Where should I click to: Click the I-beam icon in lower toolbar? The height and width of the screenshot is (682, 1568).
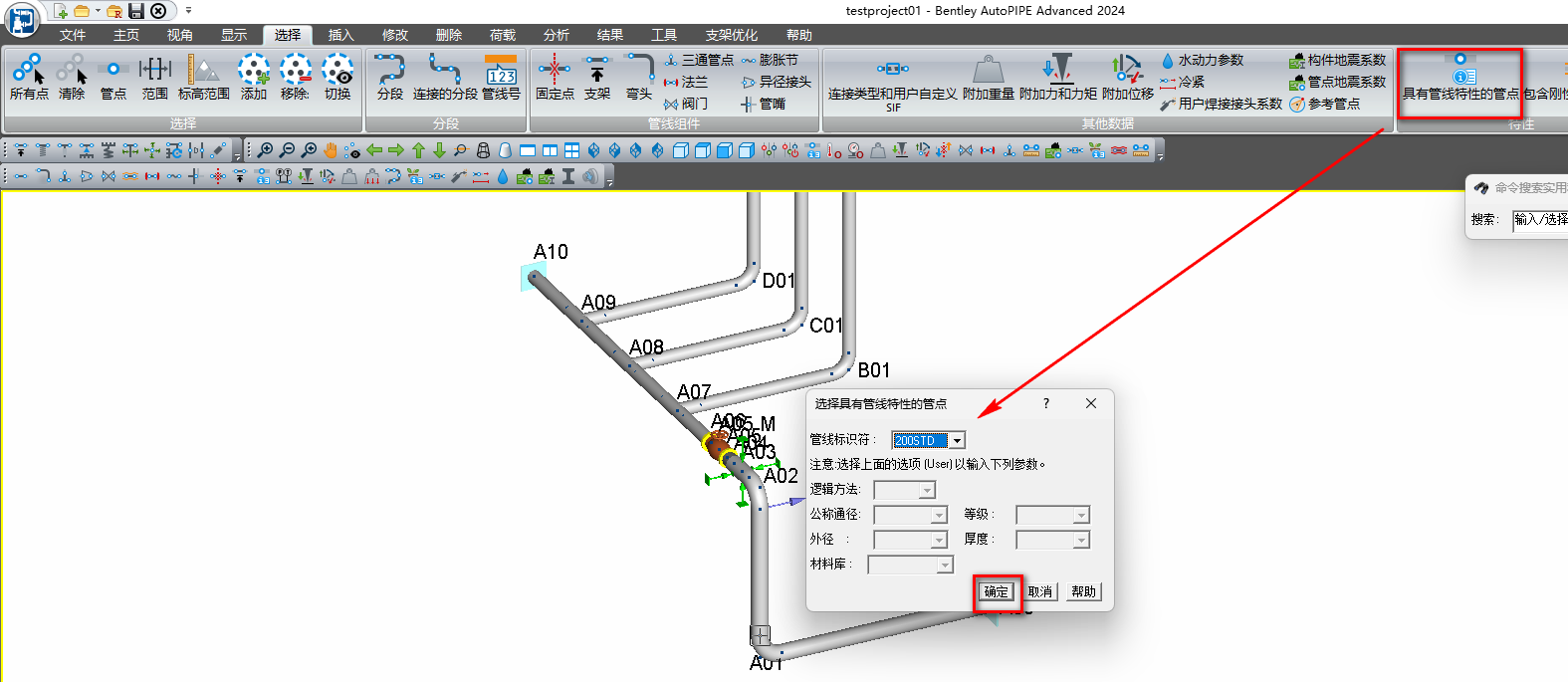pos(568,176)
